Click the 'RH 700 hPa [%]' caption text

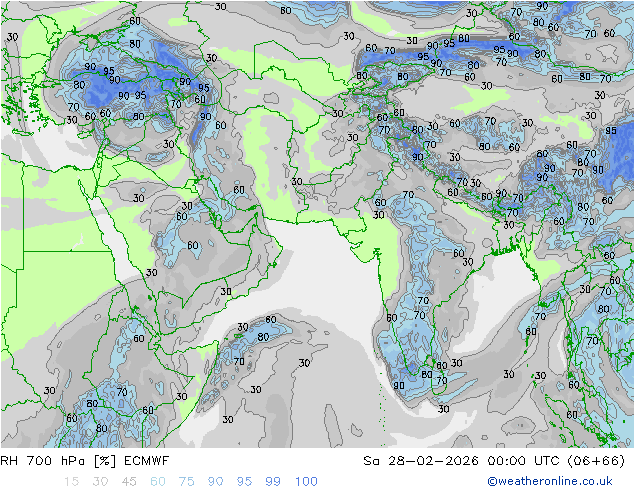[x=58, y=460]
